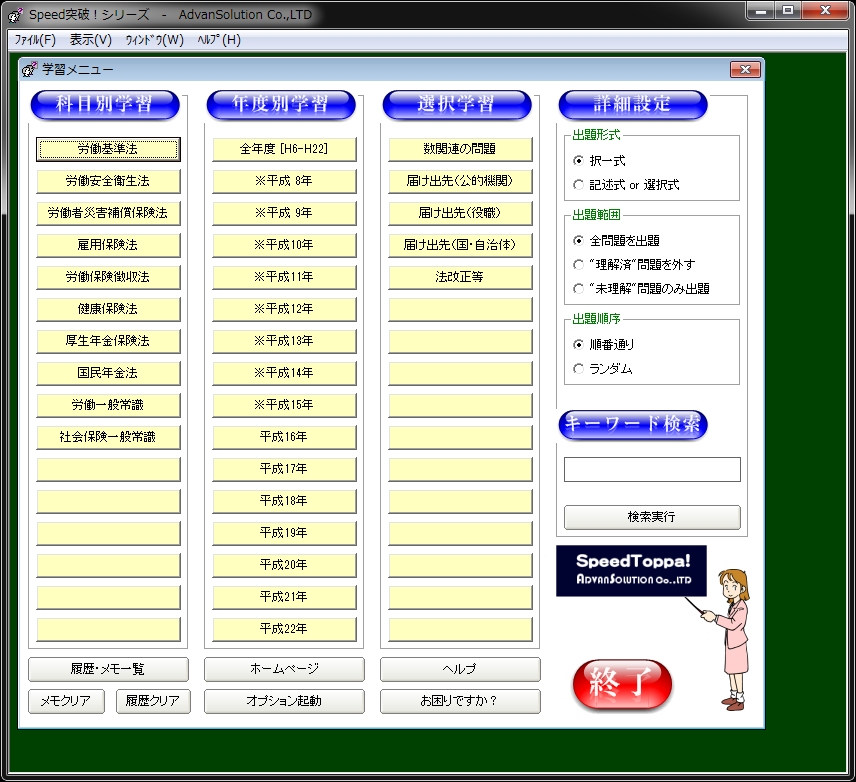
Task: Click 履歴クリア button
Action: click(153, 701)
